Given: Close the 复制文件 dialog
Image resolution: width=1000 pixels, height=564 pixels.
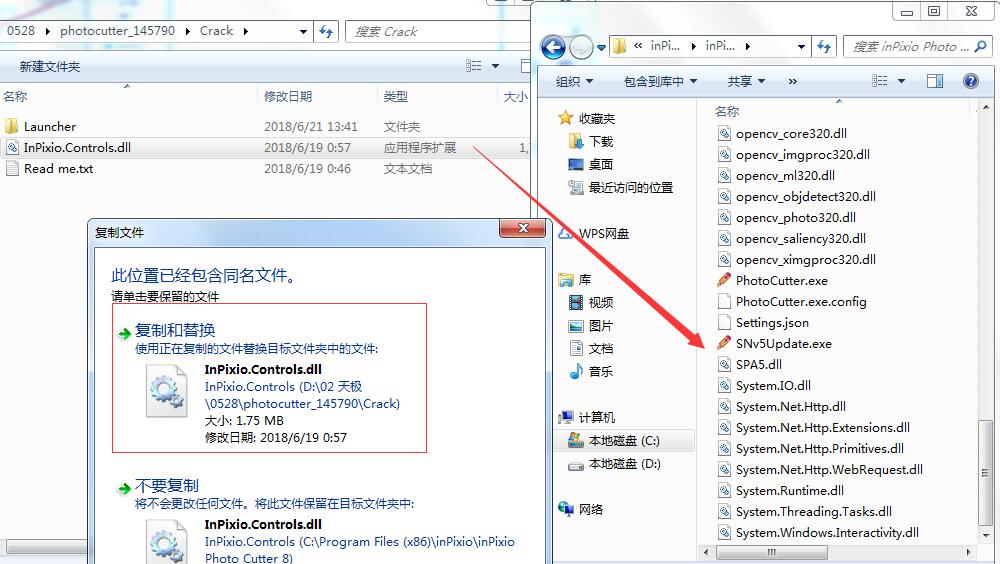Looking at the screenshot, I should pos(523,228).
